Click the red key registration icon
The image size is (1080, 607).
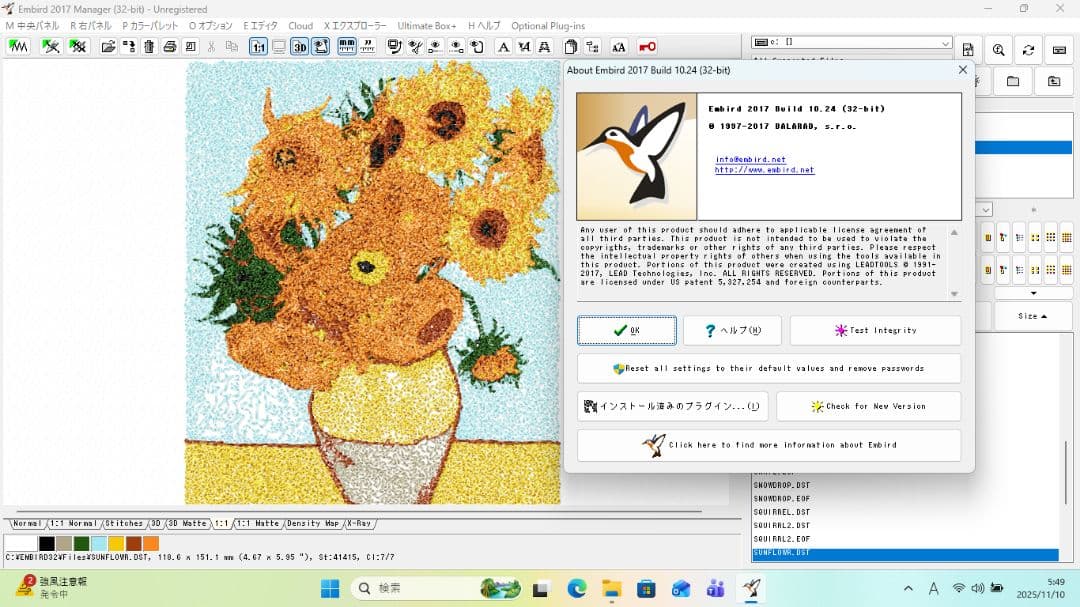point(647,47)
